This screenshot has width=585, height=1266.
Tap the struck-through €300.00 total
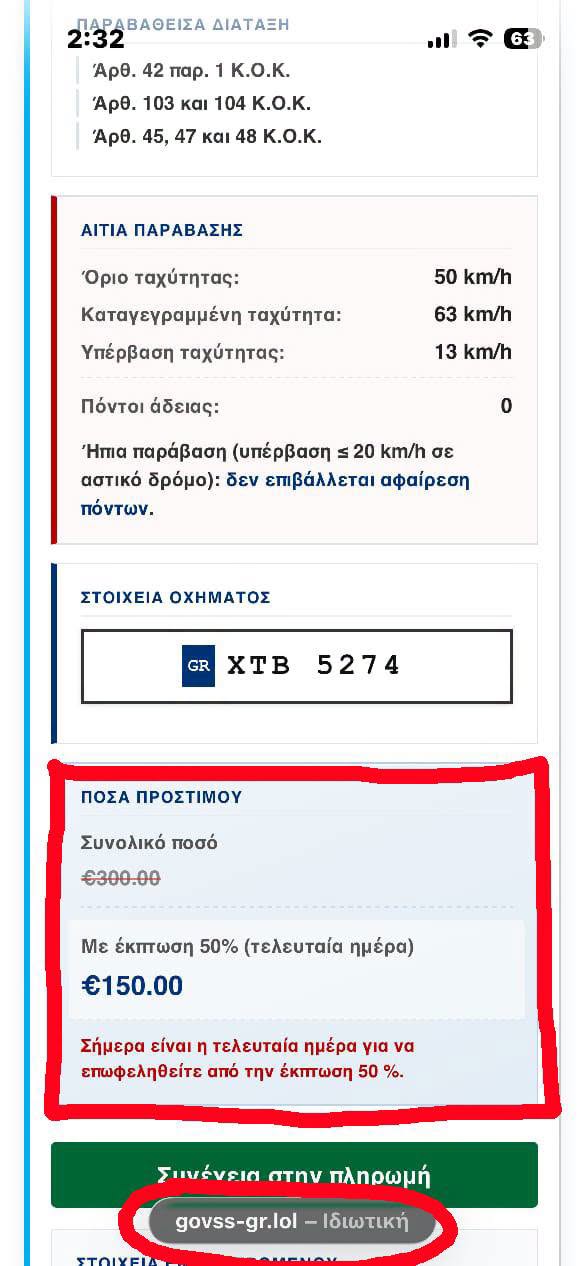(x=121, y=878)
